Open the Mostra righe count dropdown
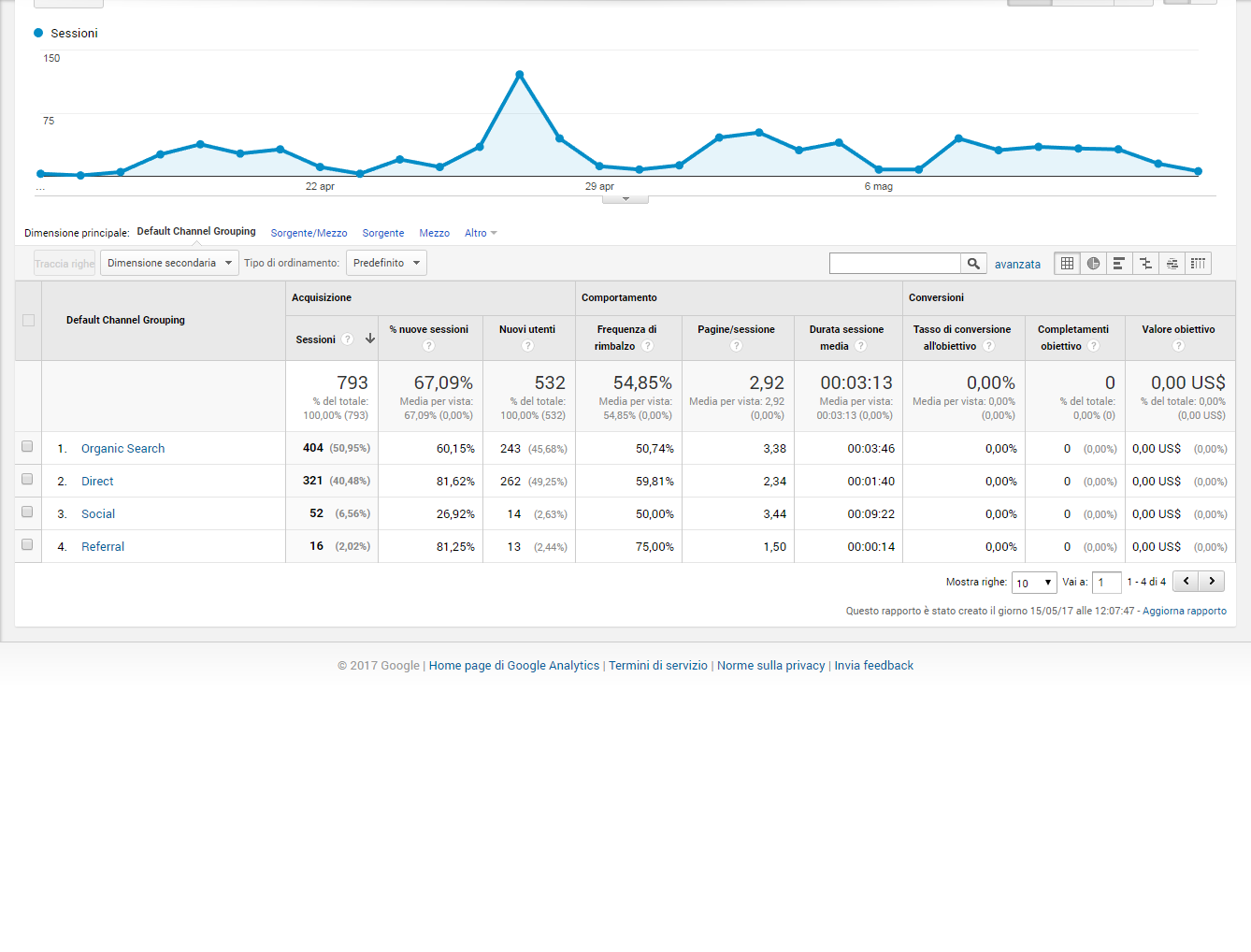The image size is (1251, 952). (x=1034, y=583)
